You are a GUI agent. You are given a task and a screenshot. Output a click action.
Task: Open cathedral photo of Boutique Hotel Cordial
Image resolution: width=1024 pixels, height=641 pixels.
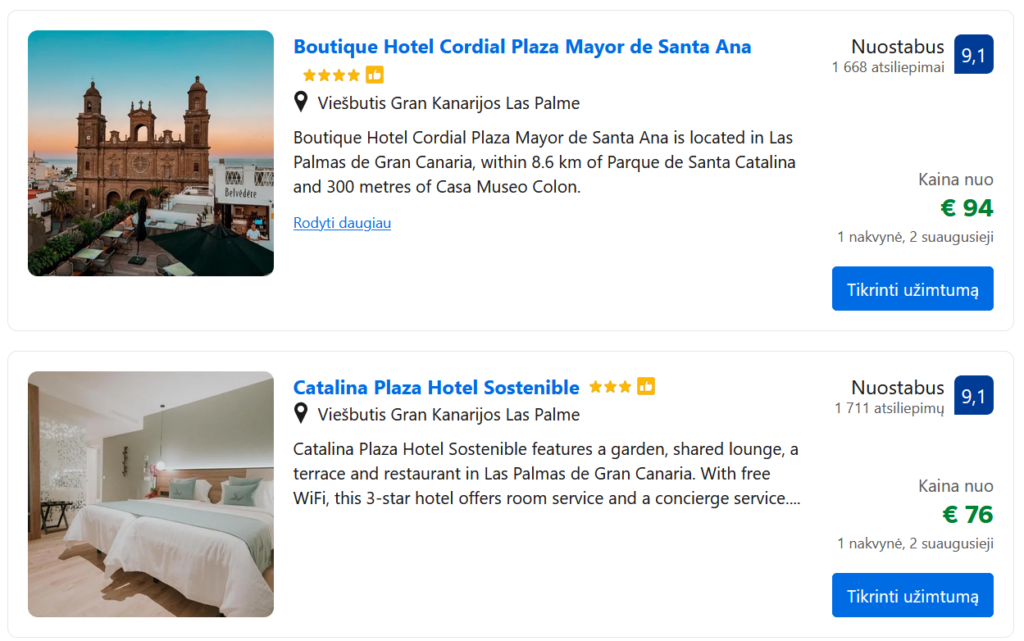(151, 153)
